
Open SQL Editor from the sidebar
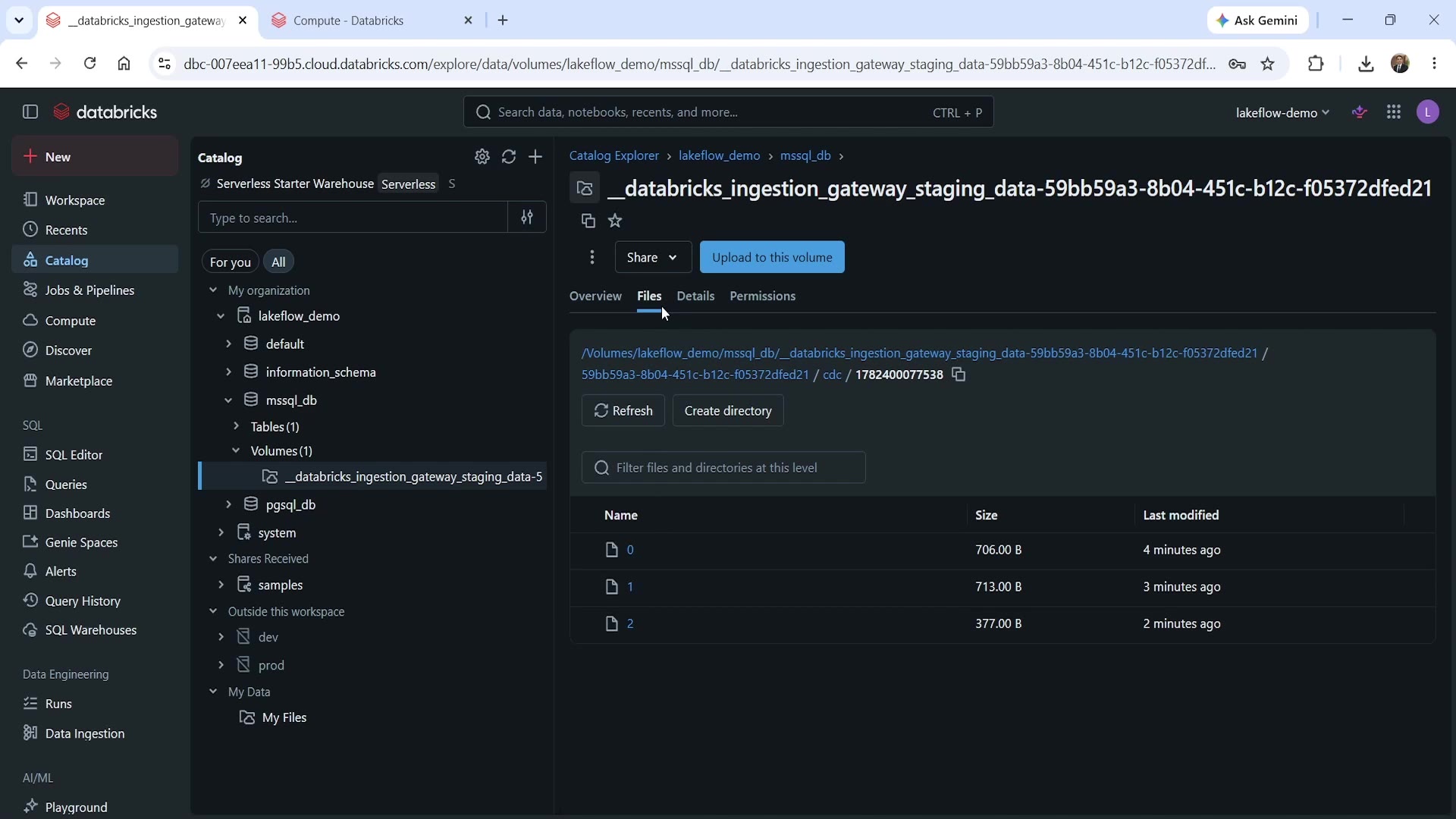point(95,454)
